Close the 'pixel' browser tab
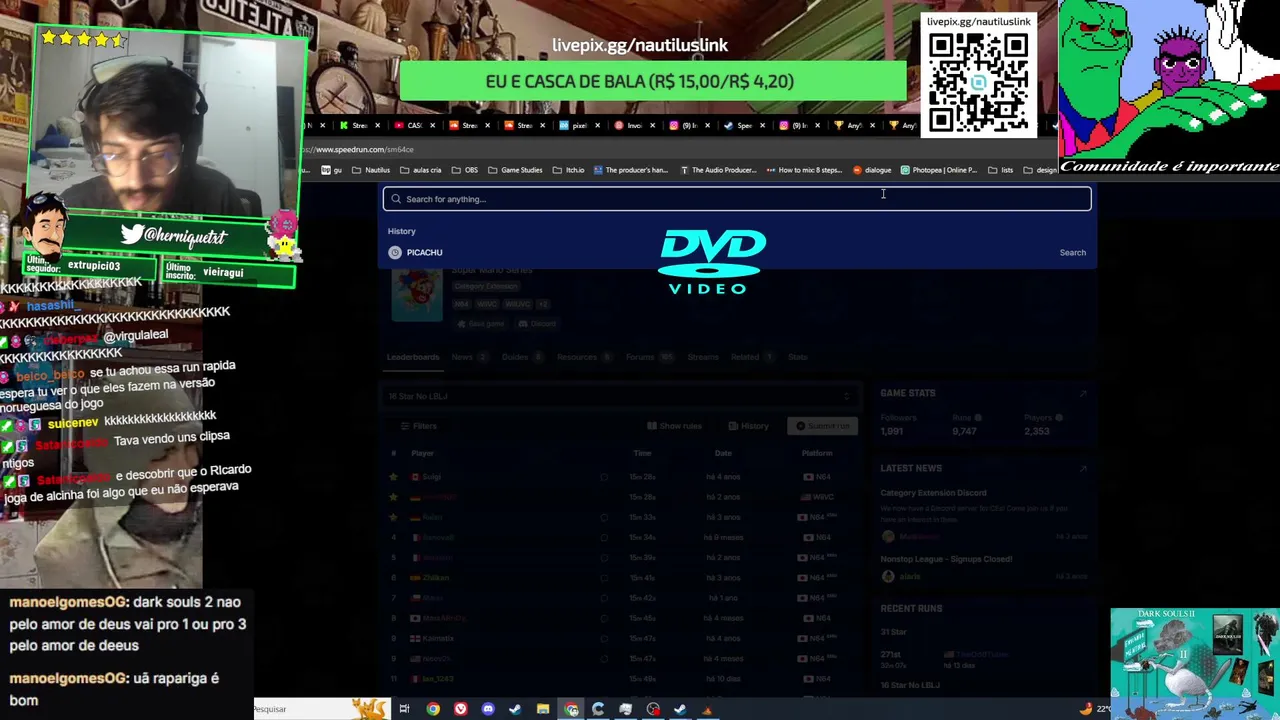Viewport: 1280px width, 720px height. click(597, 125)
